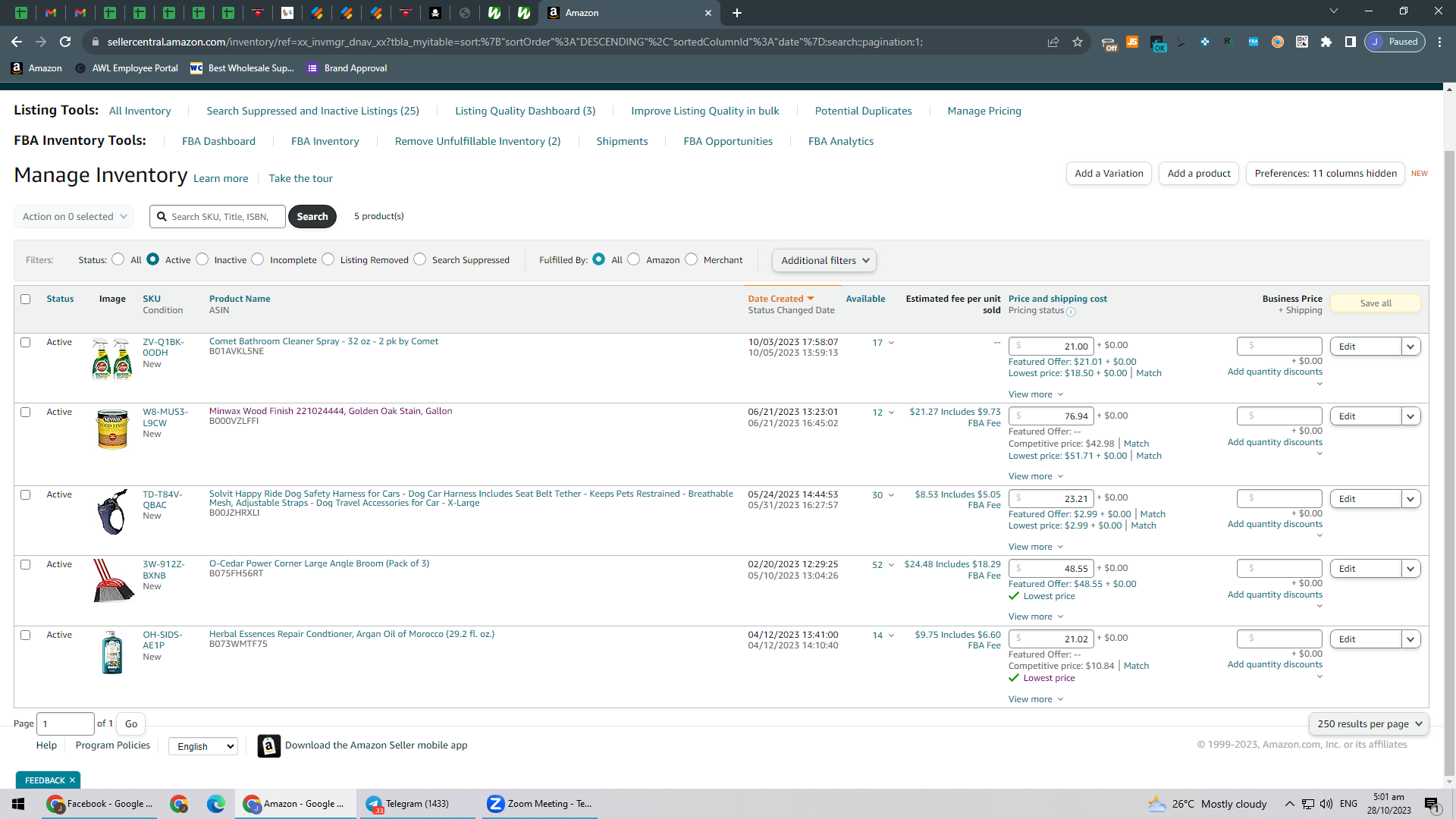Open a new browser tab

coord(737,13)
